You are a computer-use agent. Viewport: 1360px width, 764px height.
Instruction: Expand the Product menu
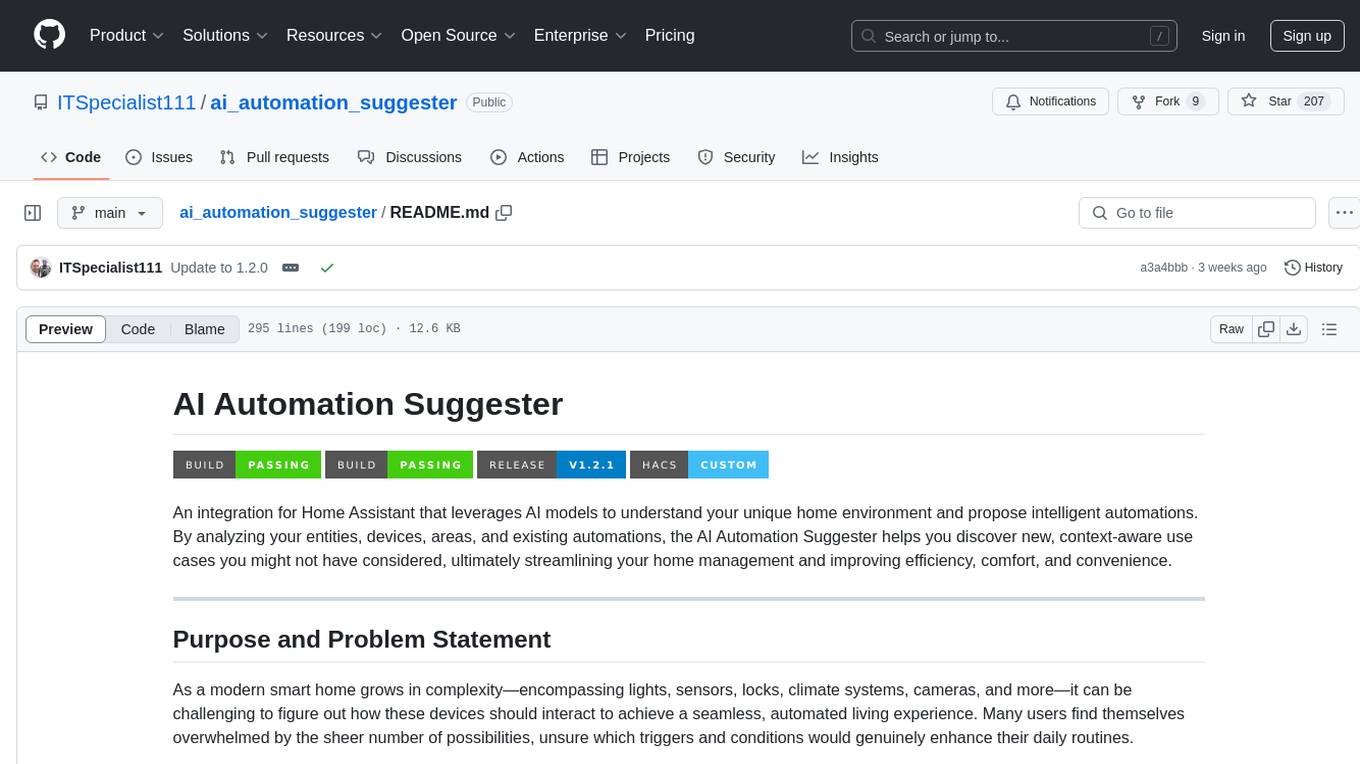126,35
